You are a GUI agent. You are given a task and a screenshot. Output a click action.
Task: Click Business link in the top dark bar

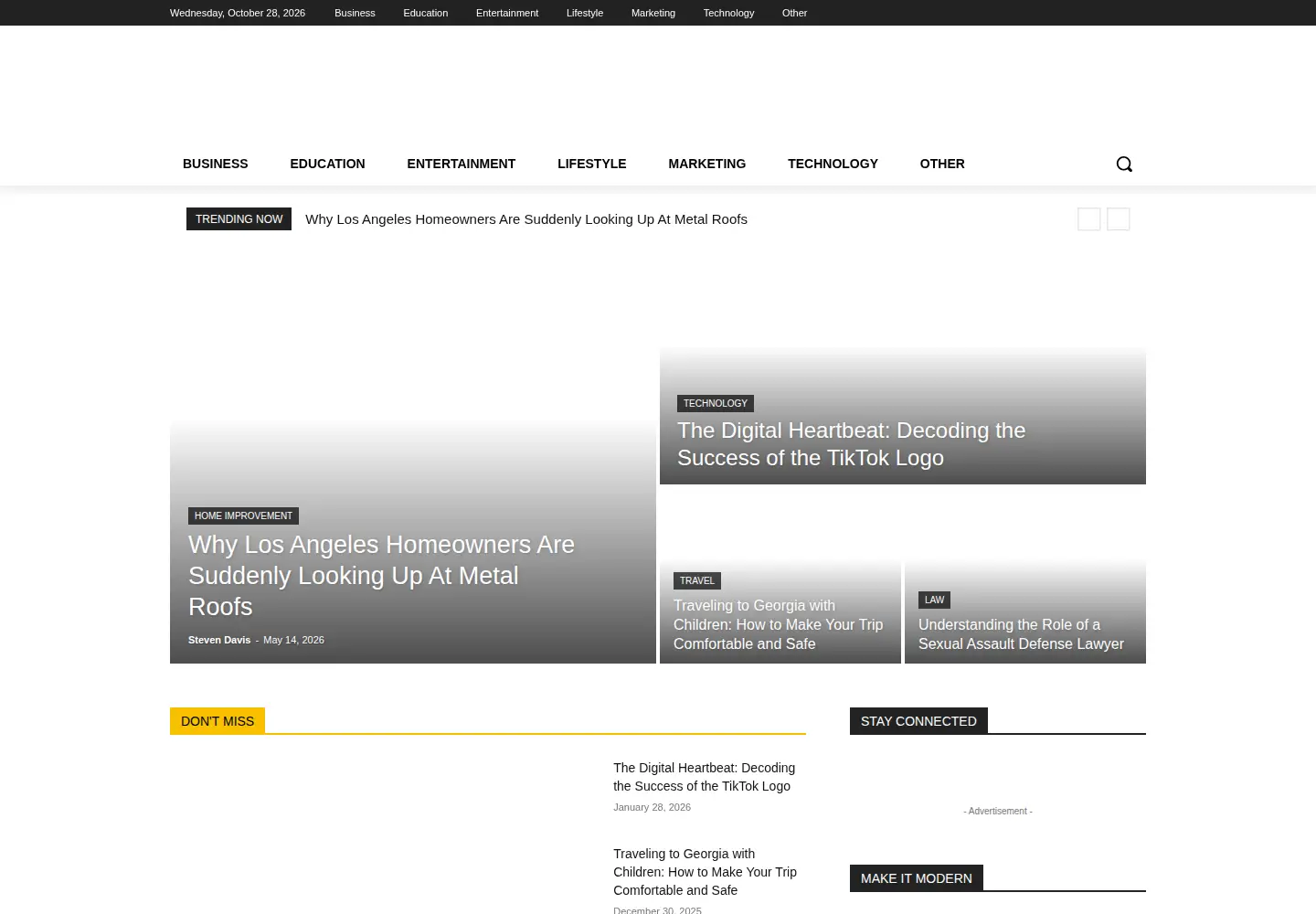pyautogui.click(x=355, y=13)
